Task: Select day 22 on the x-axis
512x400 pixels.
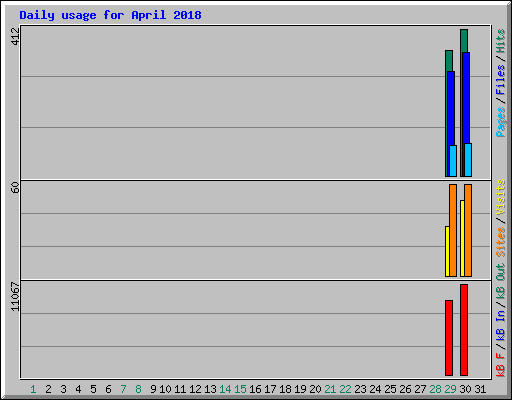Action: coord(345,389)
